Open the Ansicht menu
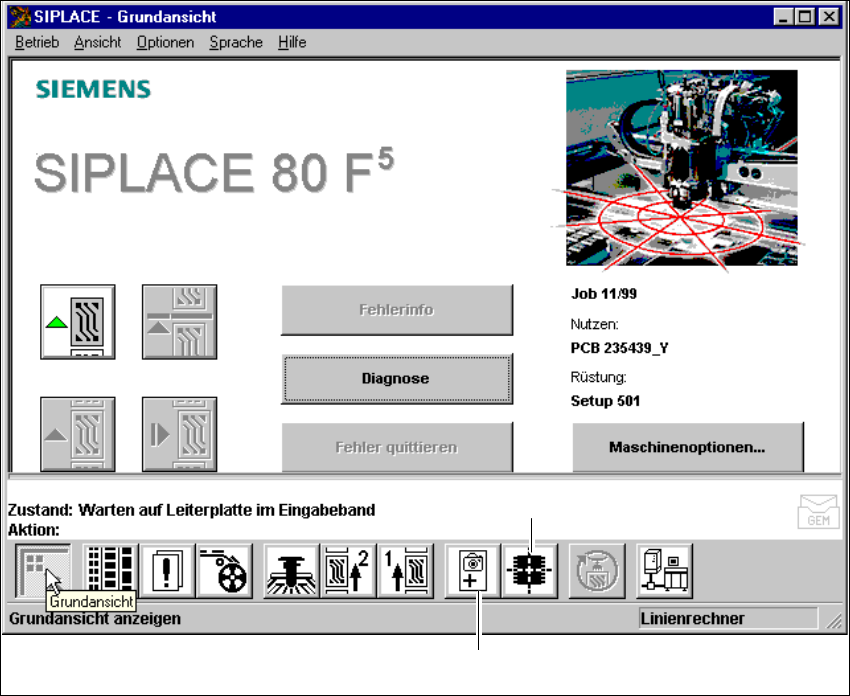The image size is (850, 696). 98,42
